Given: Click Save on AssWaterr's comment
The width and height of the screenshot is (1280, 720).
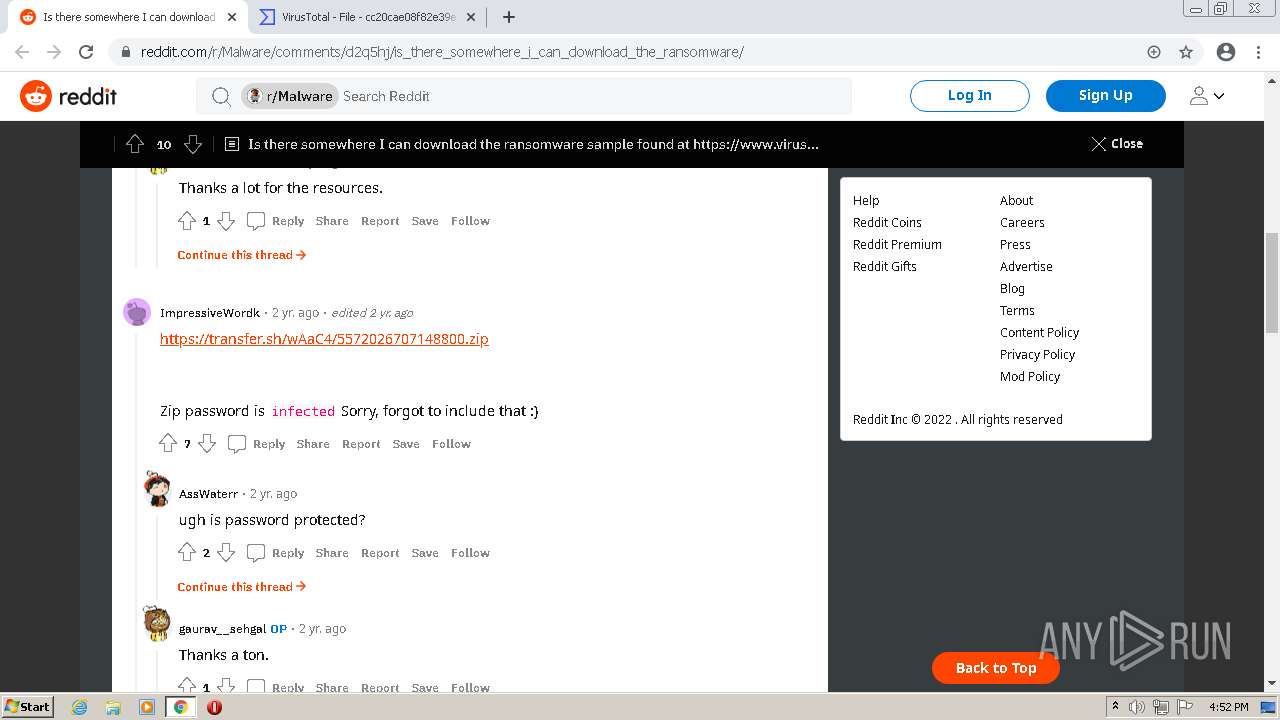Looking at the screenshot, I should [425, 553].
